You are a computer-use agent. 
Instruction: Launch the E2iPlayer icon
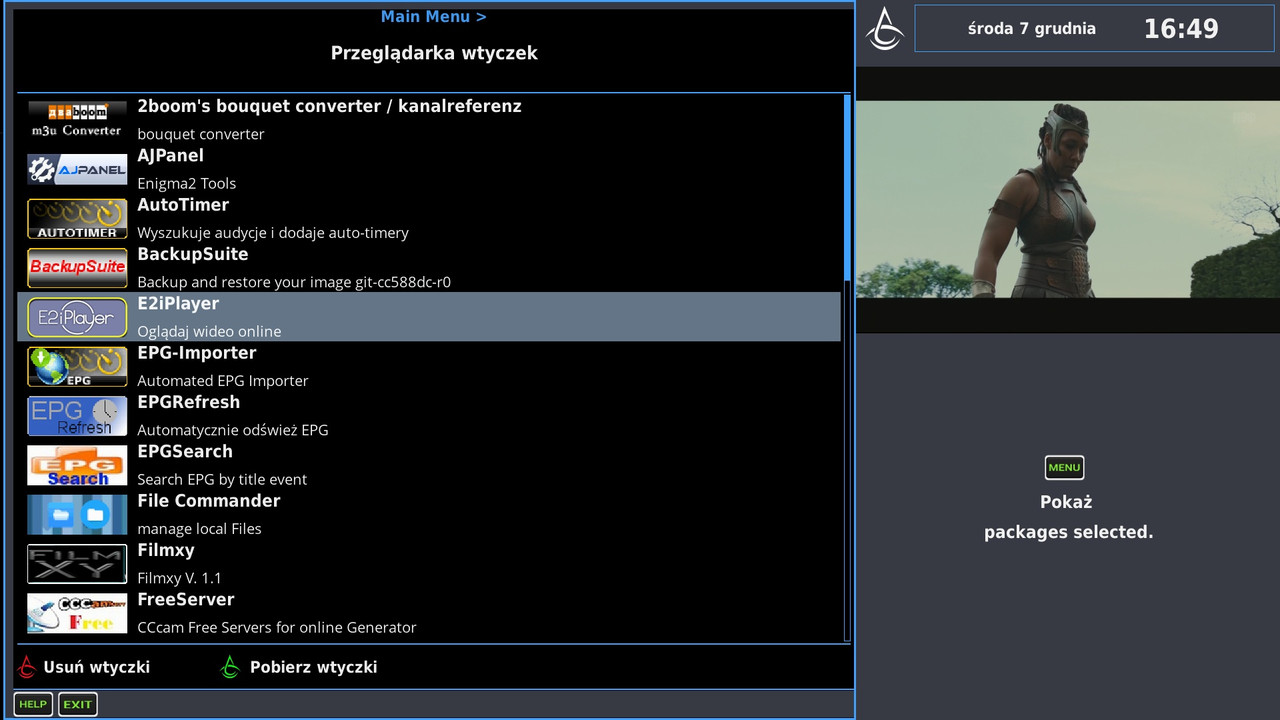click(x=77, y=317)
